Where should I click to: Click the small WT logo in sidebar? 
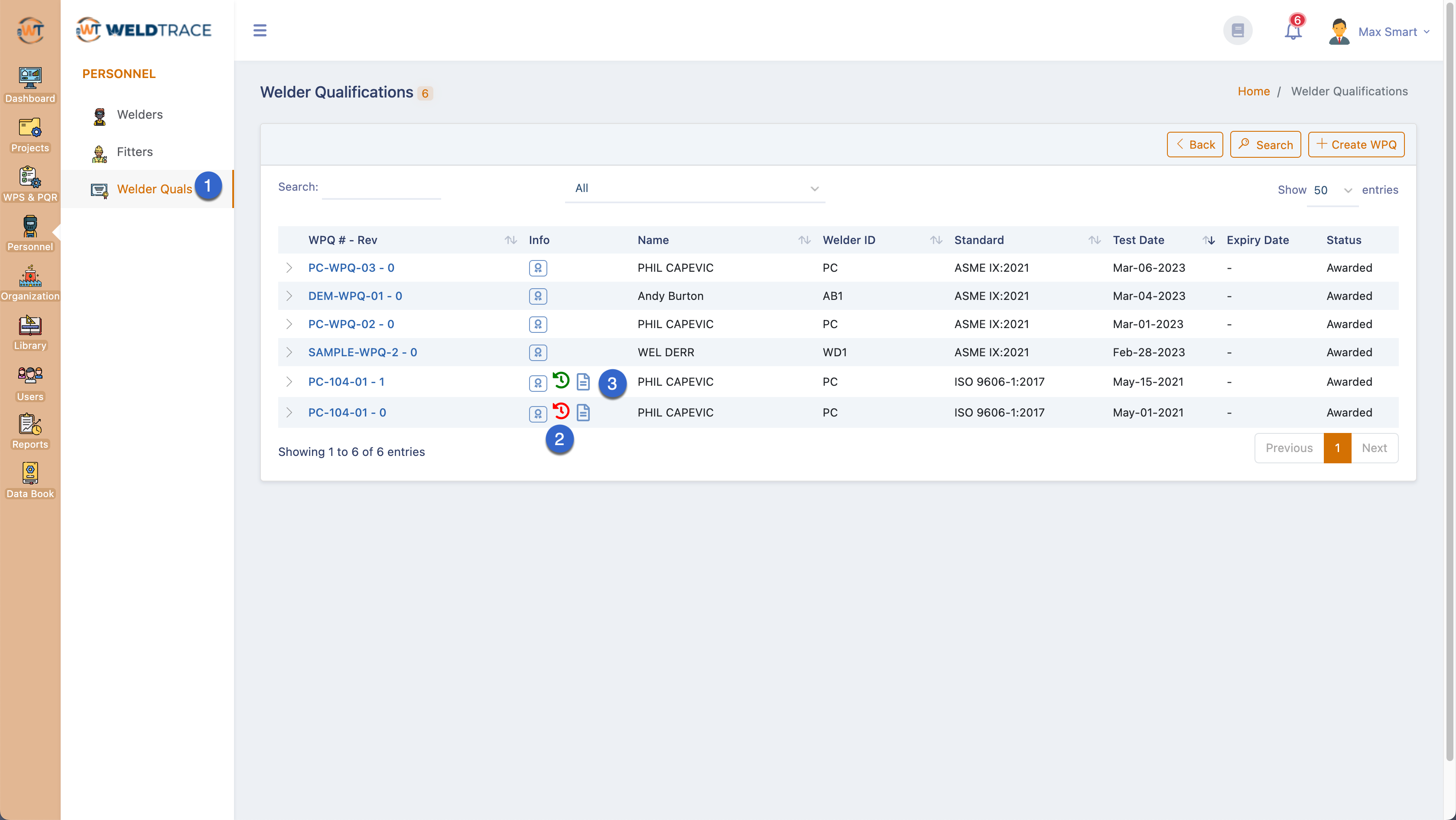(30, 30)
